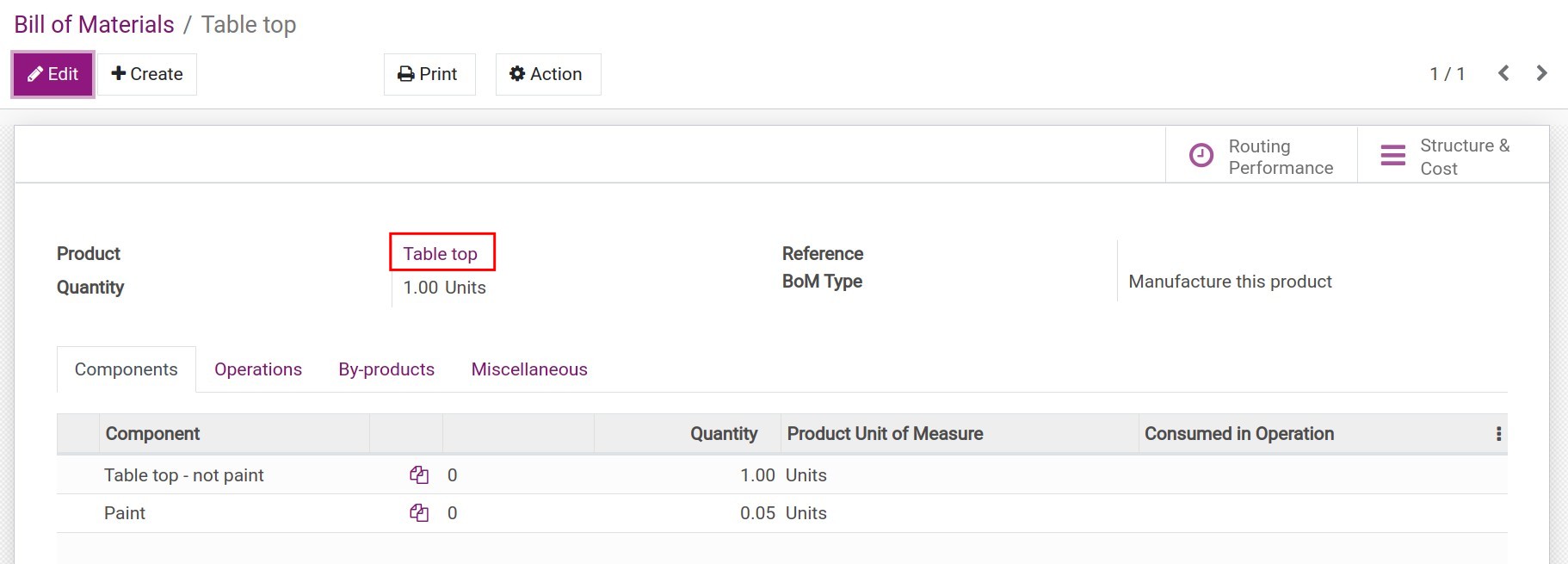Open Routing Performance report
This screenshot has width=1568, height=564.
tap(1261, 156)
